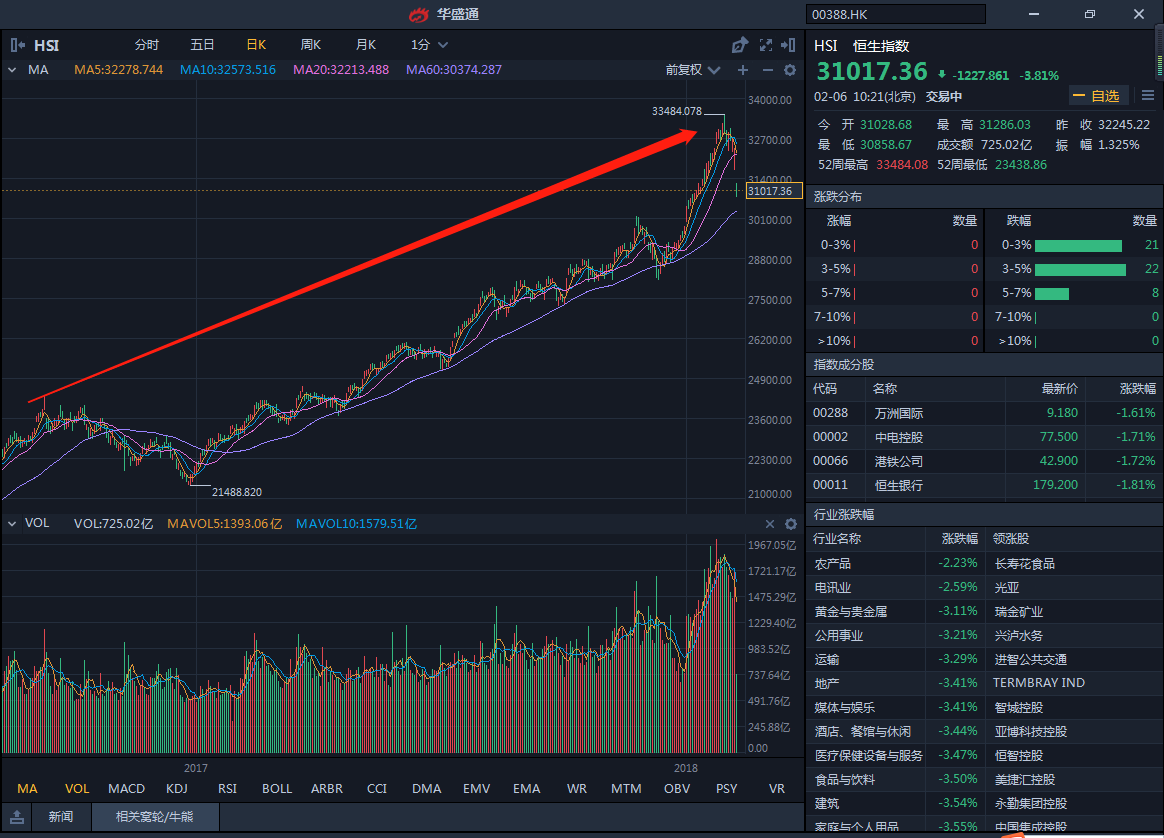The width and height of the screenshot is (1164, 838).
Task: Zoom out chart with minus icon
Action: point(768,70)
